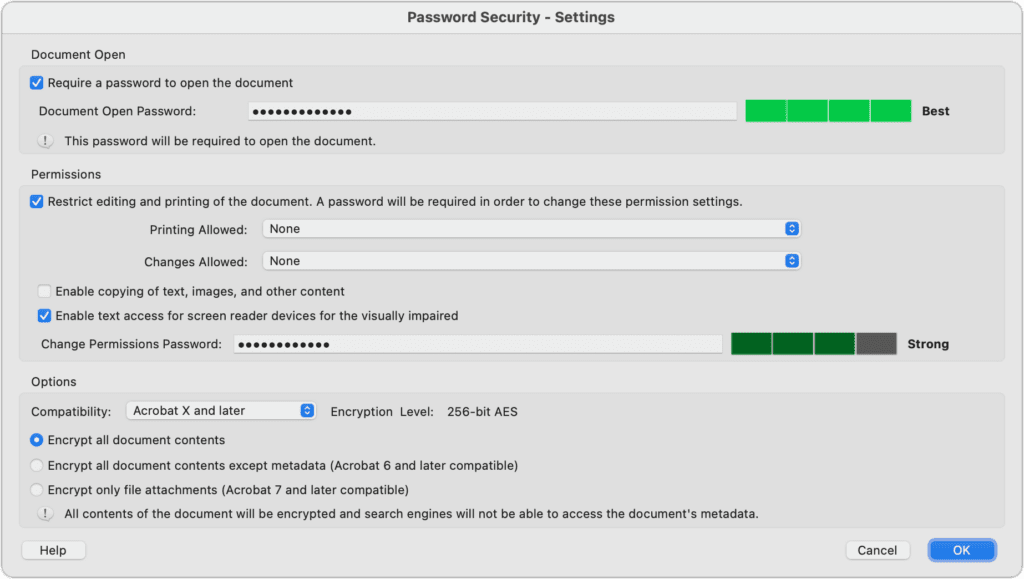Select Encrypt only file attachments option
This screenshot has height=579, width=1024.
coord(37,490)
